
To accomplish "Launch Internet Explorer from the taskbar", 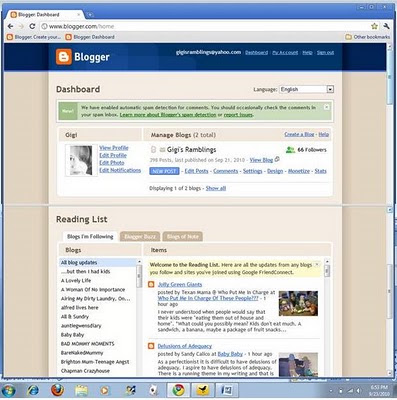I will (x=33, y=390).
